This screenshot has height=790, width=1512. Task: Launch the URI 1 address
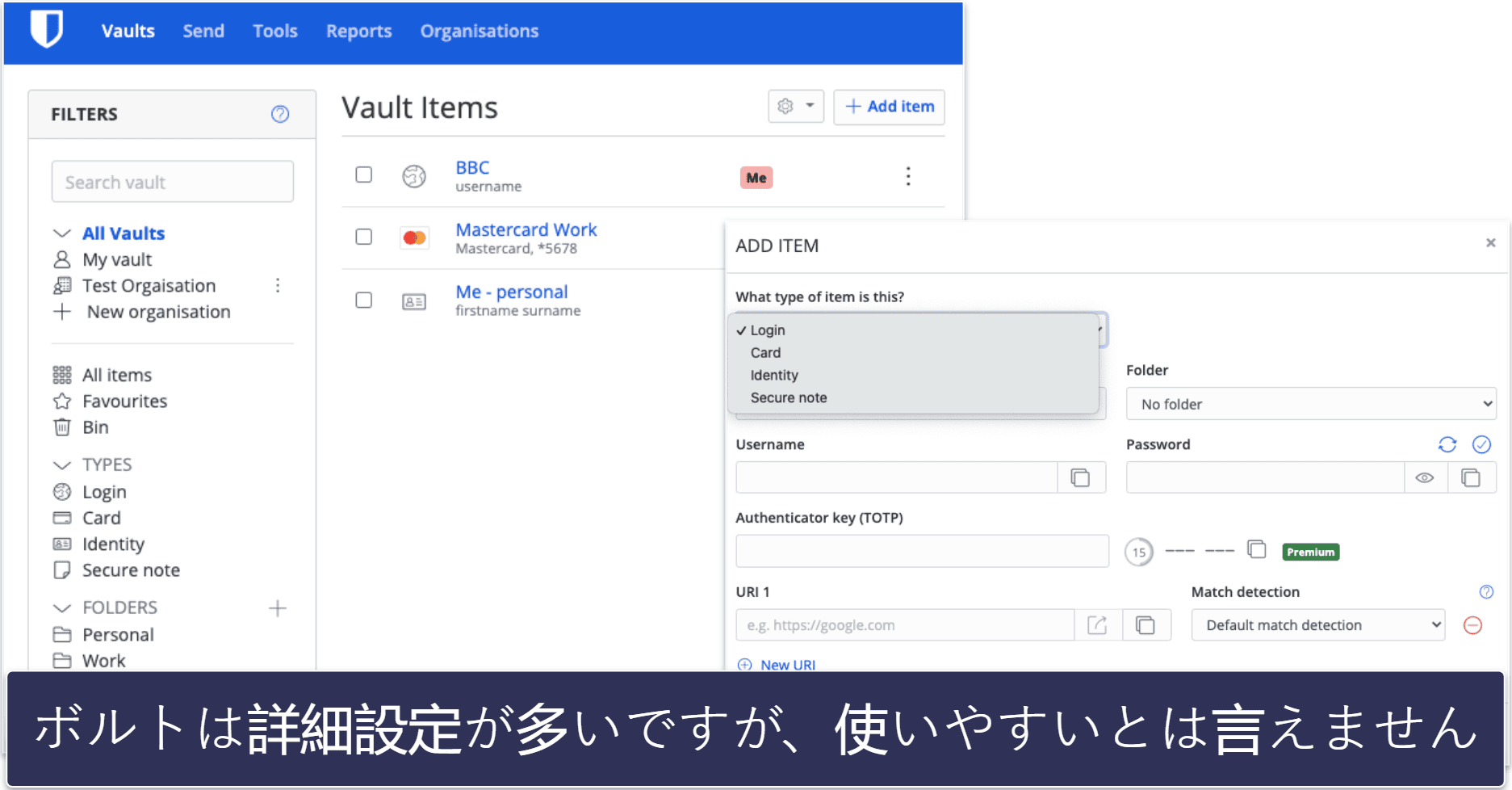[1097, 624]
